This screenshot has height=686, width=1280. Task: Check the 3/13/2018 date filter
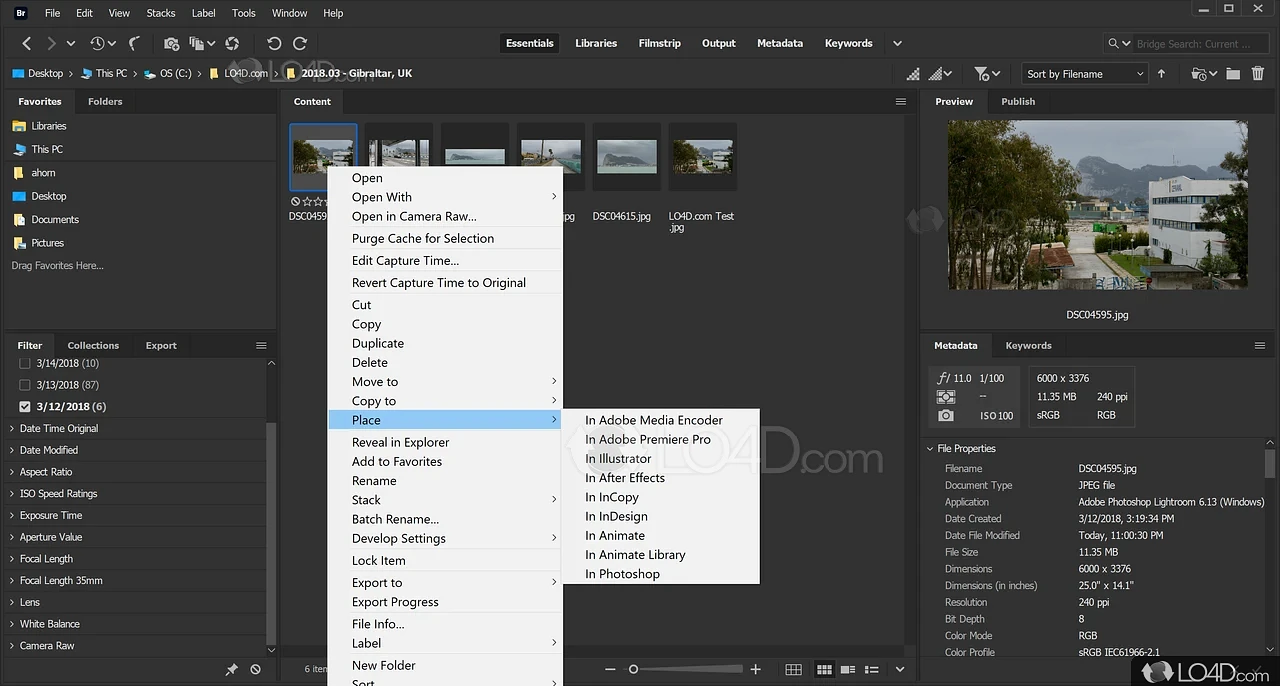coord(25,385)
